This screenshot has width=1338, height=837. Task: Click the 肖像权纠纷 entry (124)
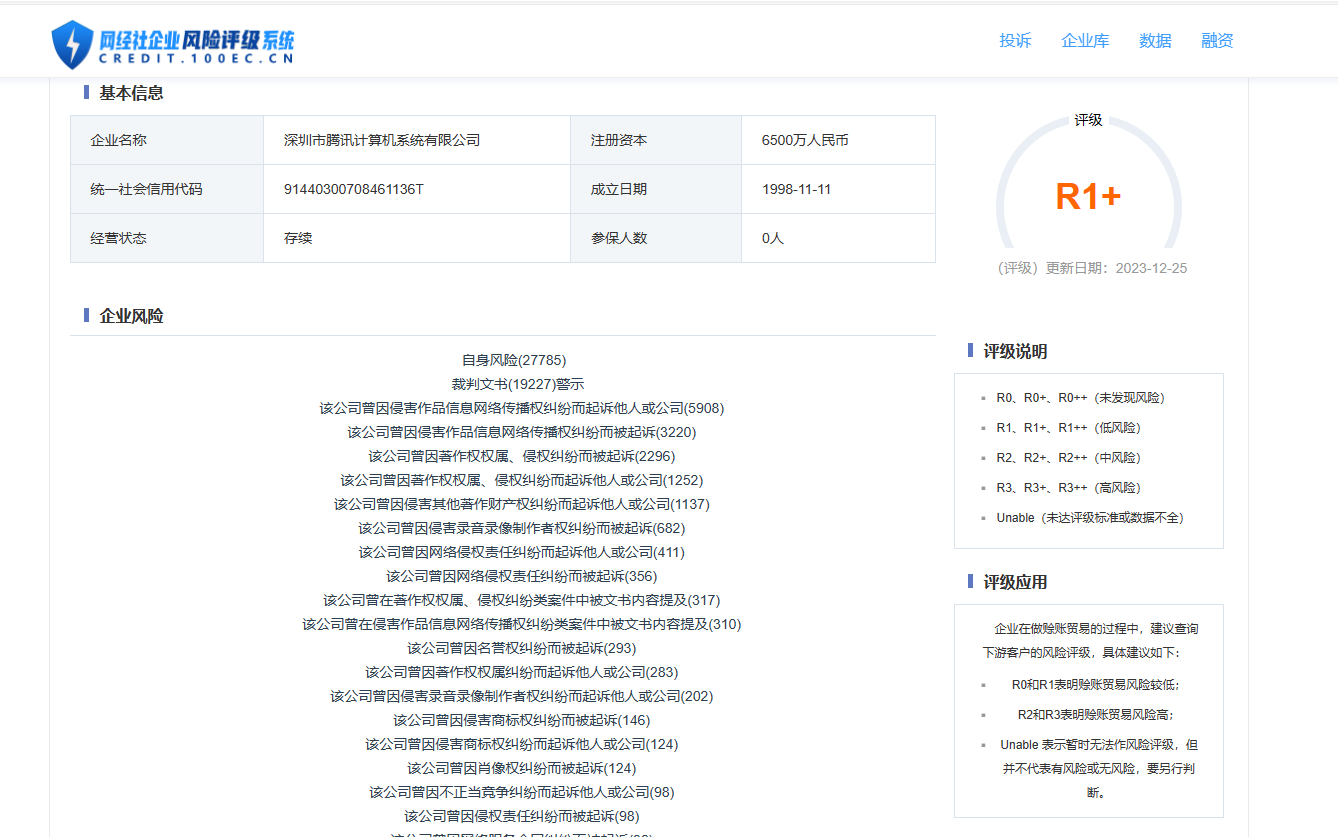tap(521, 768)
